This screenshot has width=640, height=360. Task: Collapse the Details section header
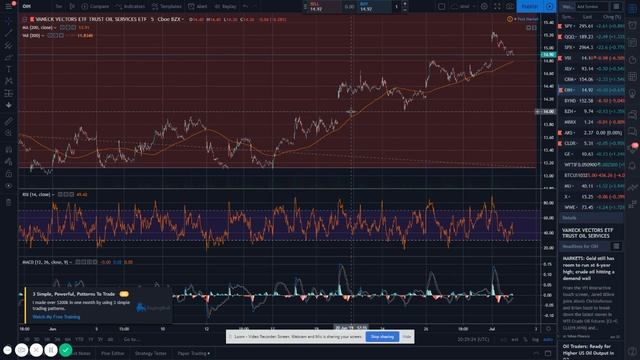coord(591,218)
